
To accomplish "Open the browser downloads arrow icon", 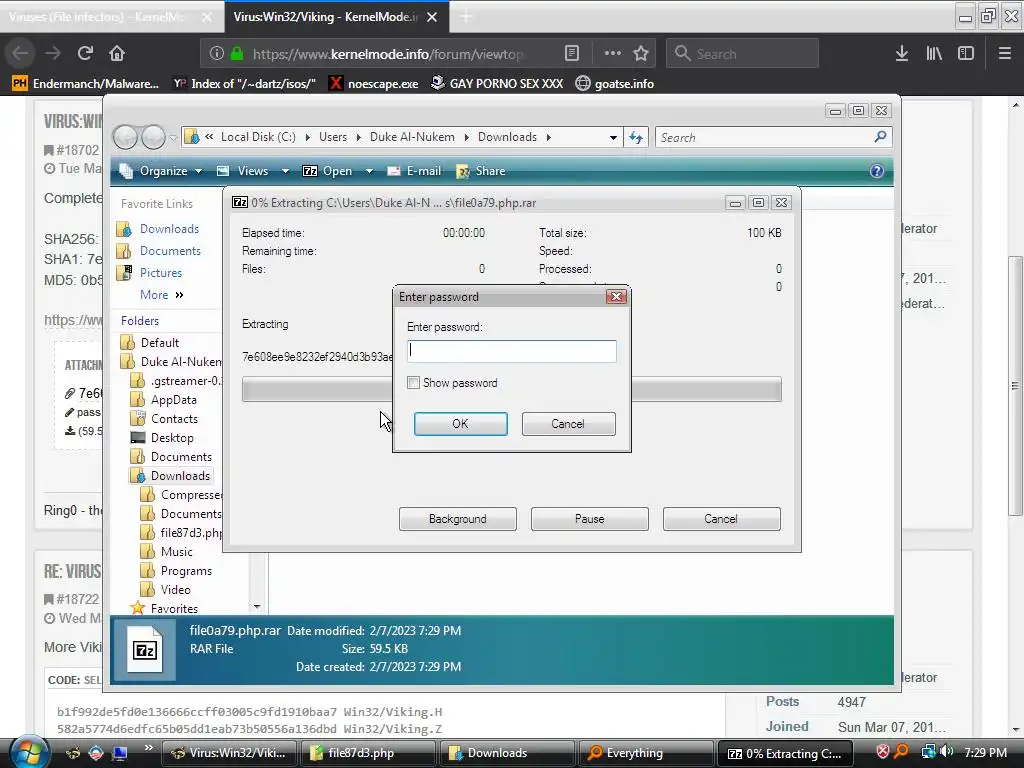I will click(x=902, y=54).
